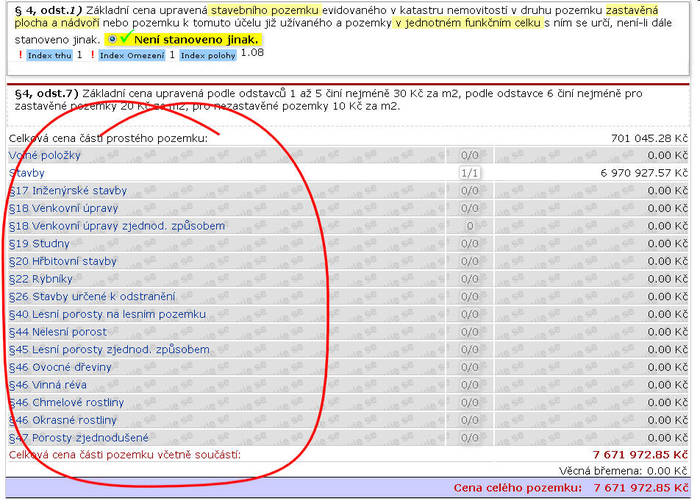Open the Index polohy label
Viewport: 700px width, 504px height.
click(210, 55)
